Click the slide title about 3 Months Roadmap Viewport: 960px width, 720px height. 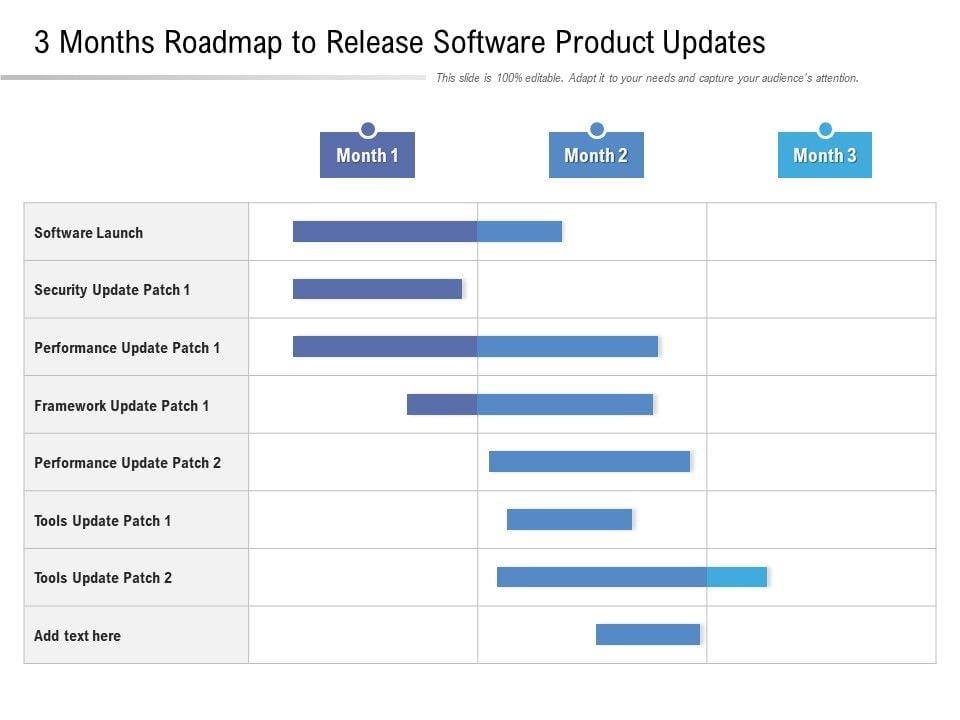click(x=400, y=42)
